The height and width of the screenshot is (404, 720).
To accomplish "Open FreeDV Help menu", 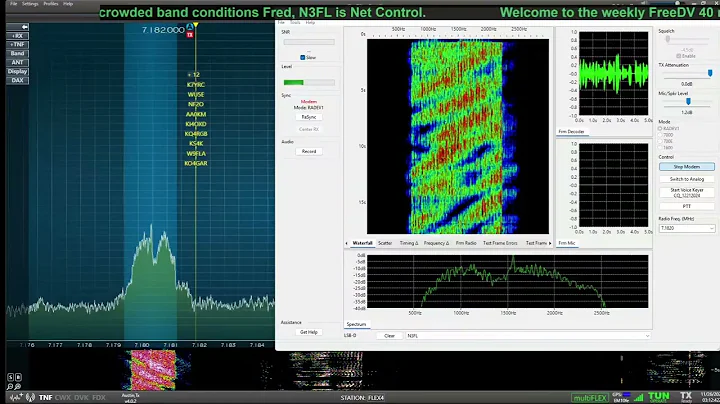I will 310,22.
